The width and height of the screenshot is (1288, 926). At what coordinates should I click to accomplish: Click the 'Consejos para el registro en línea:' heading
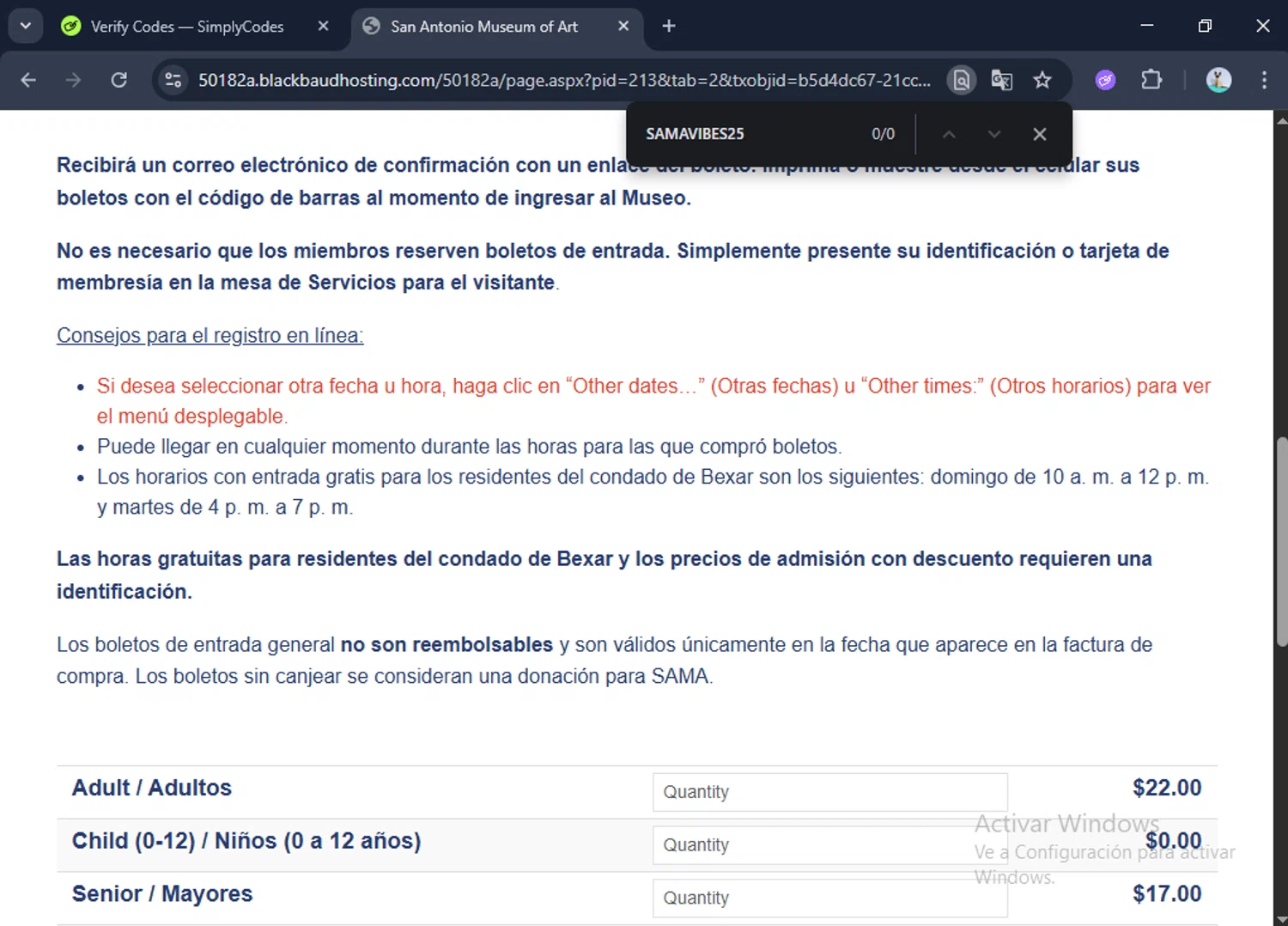[x=210, y=336]
